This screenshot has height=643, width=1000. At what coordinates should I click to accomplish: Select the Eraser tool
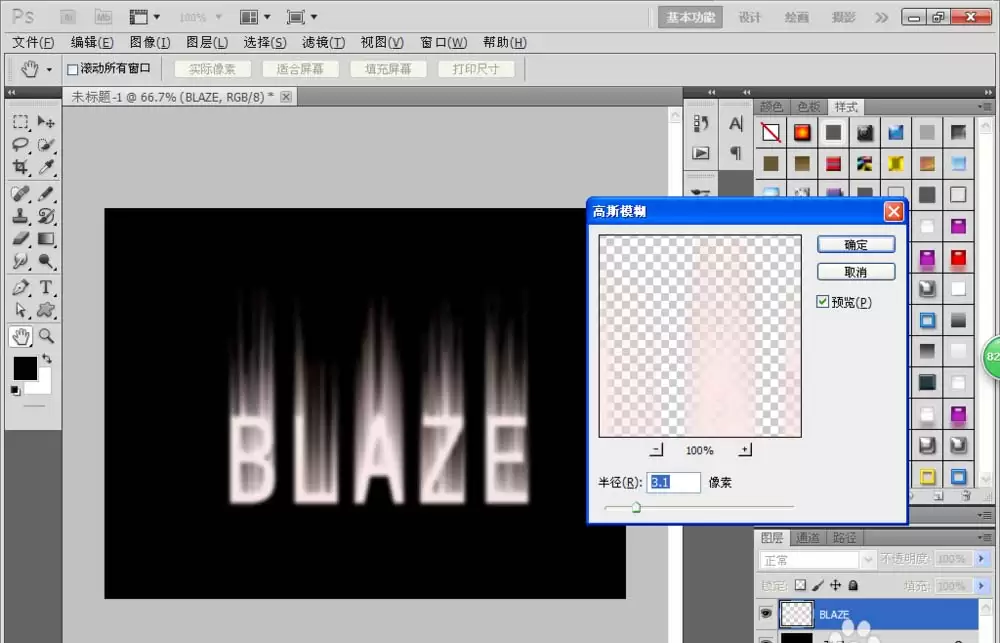point(20,239)
